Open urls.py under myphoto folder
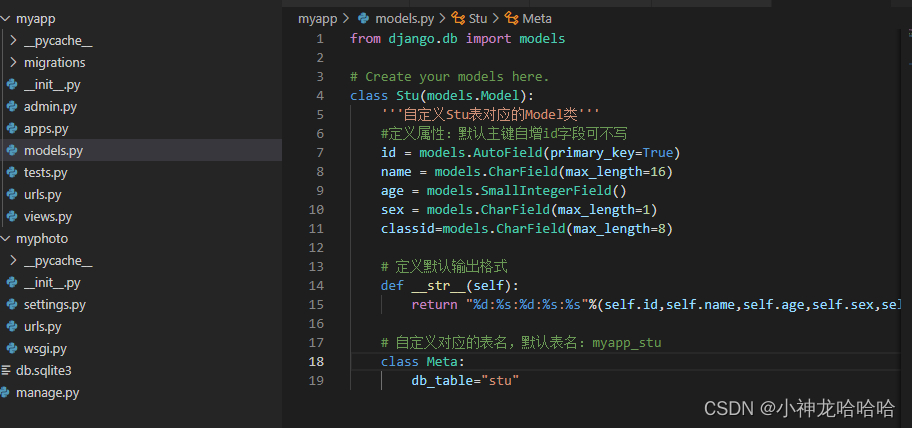The height and width of the screenshot is (428, 912). pos(42,327)
